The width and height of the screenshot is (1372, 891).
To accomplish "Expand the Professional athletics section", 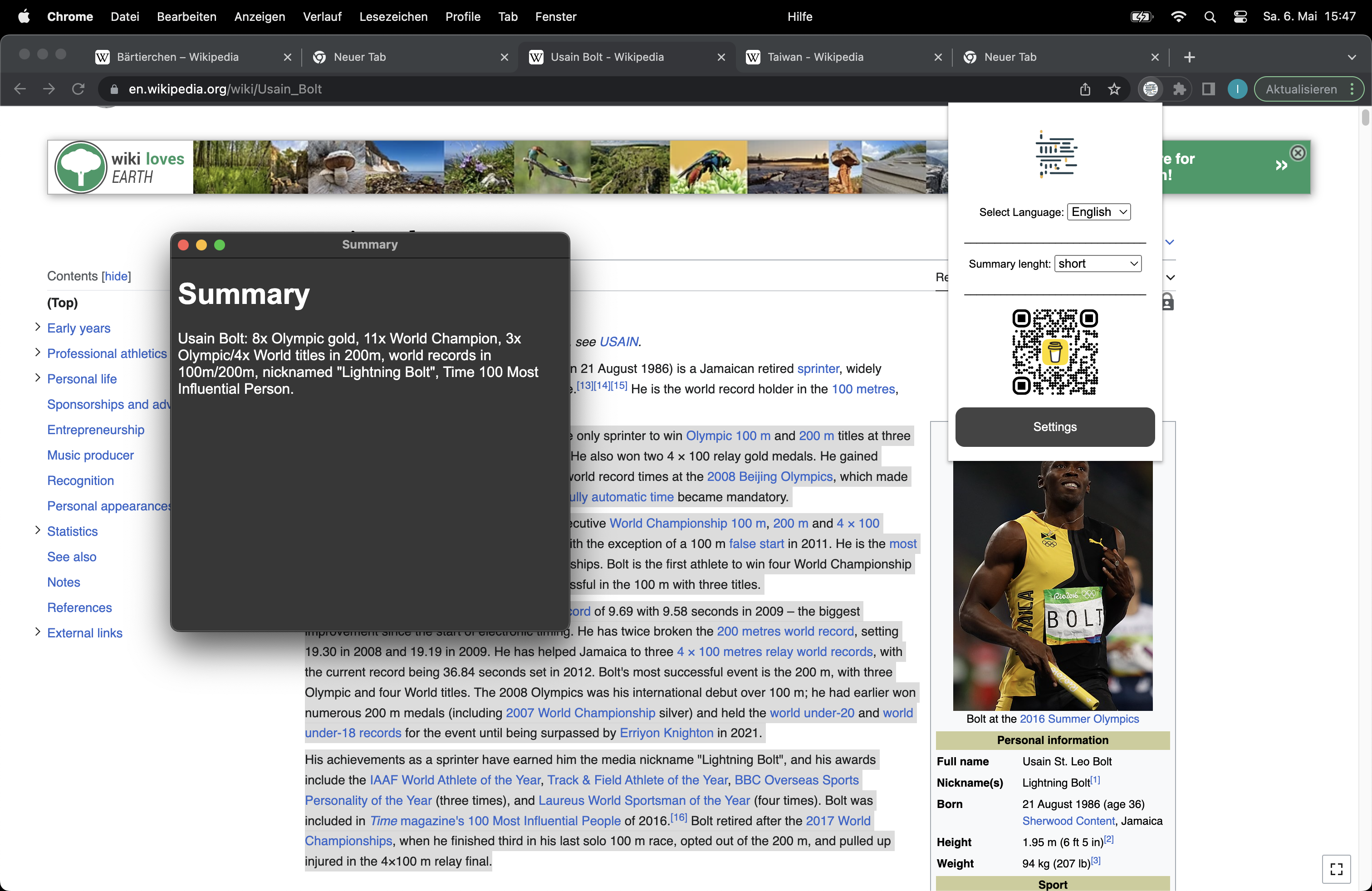I will 38,352.
